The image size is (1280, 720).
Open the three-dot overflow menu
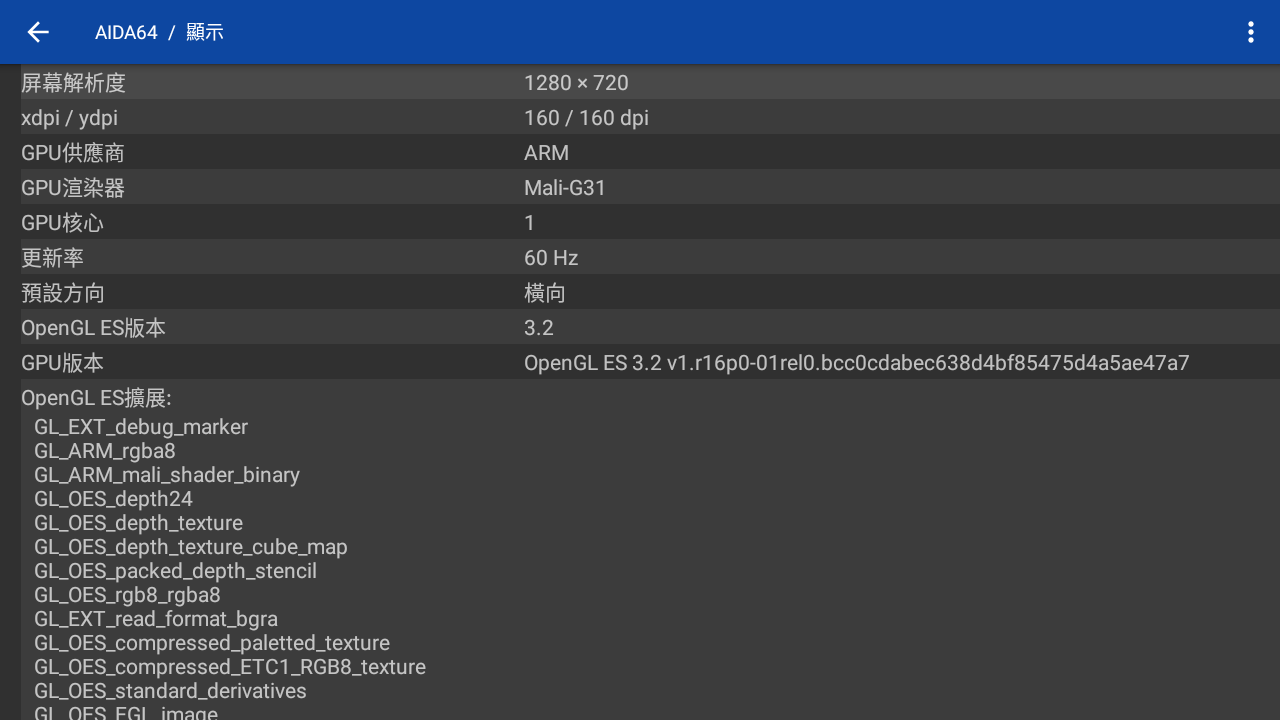pos(1250,32)
